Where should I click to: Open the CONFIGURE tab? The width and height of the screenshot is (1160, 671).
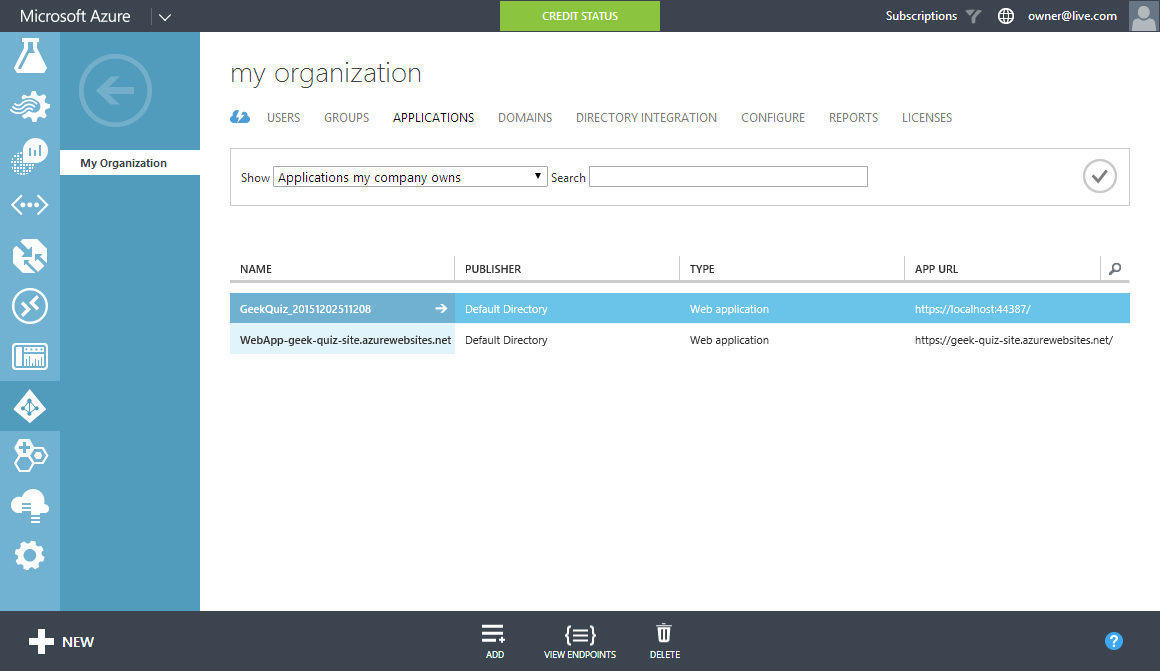coord(772,117)
